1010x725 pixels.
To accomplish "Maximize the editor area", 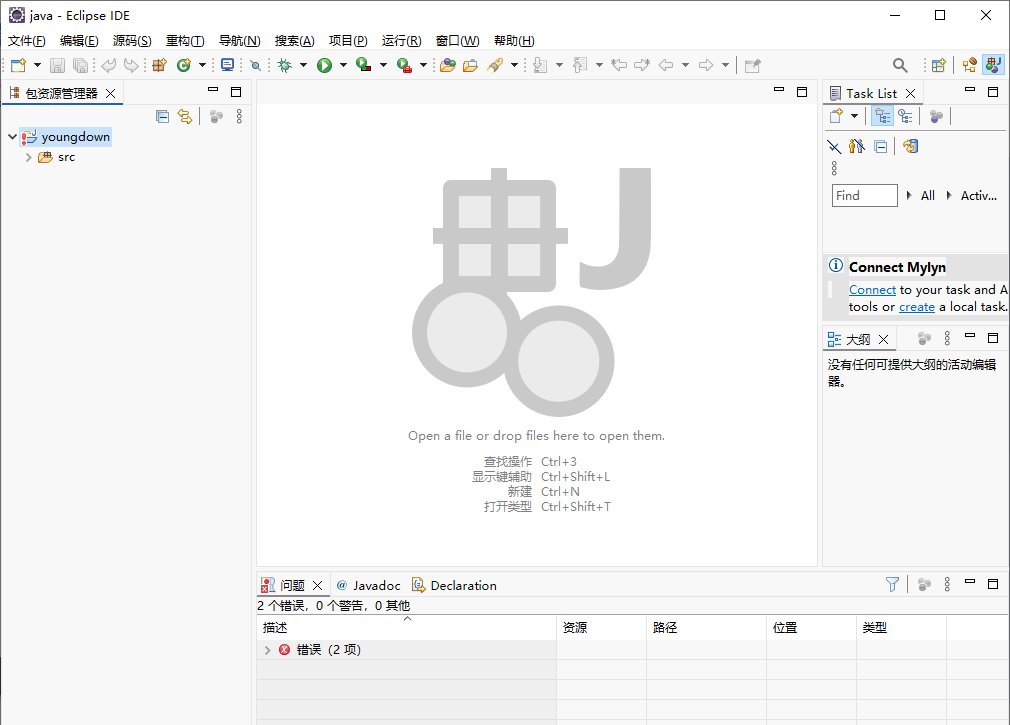I will (802, 92).
